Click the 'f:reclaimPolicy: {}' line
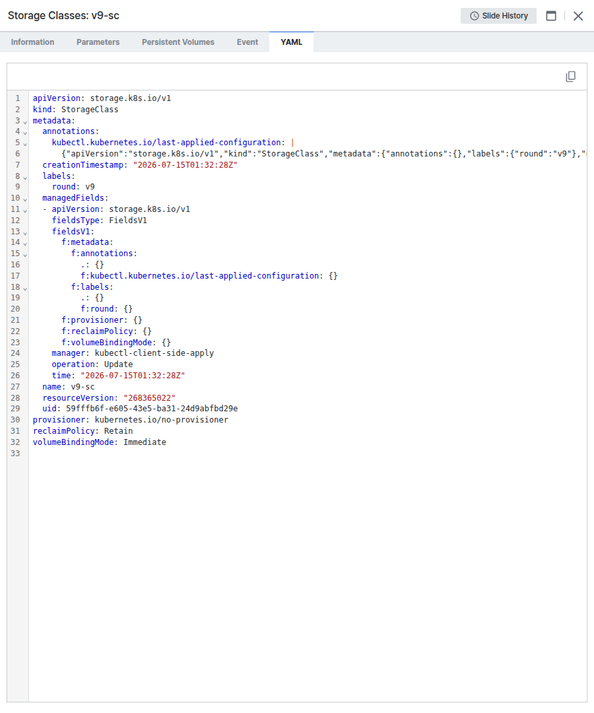 [106, 331]
